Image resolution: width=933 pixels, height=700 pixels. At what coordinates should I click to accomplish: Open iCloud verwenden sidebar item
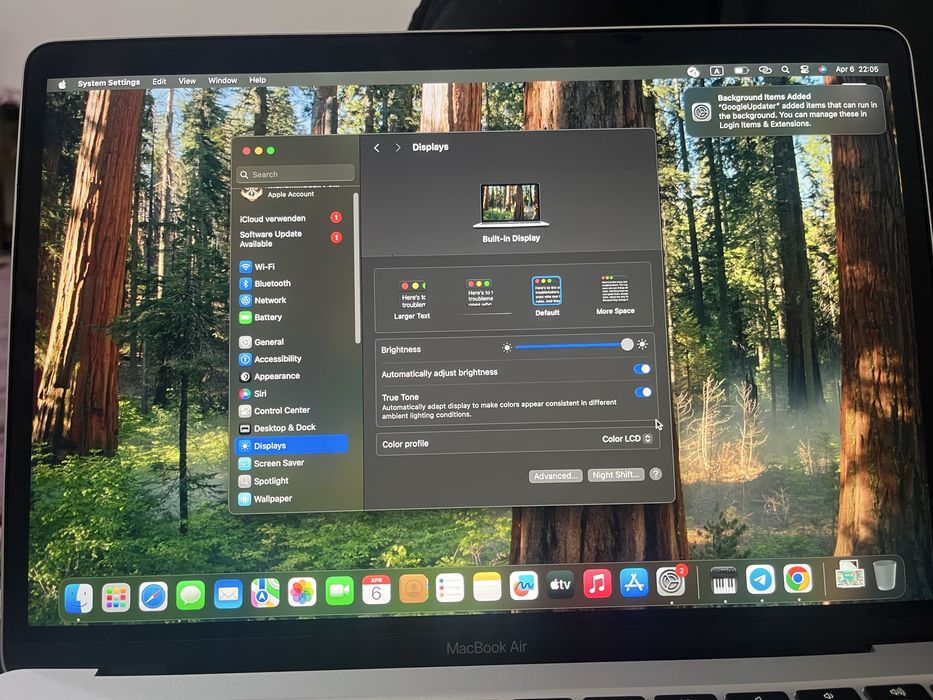[290, 218]
